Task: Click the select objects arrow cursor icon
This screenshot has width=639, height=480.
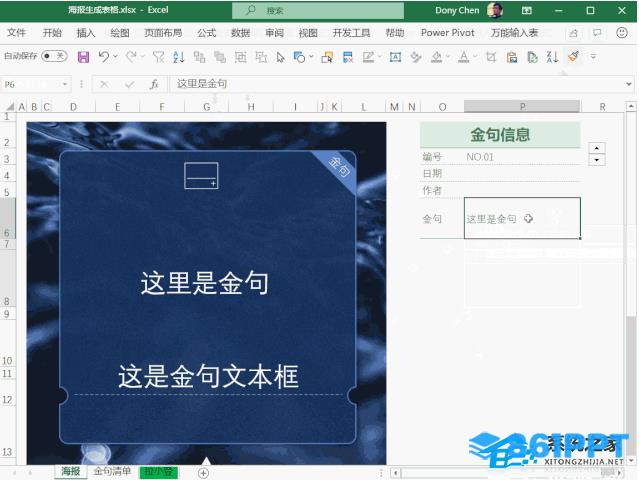Action: 280,57
